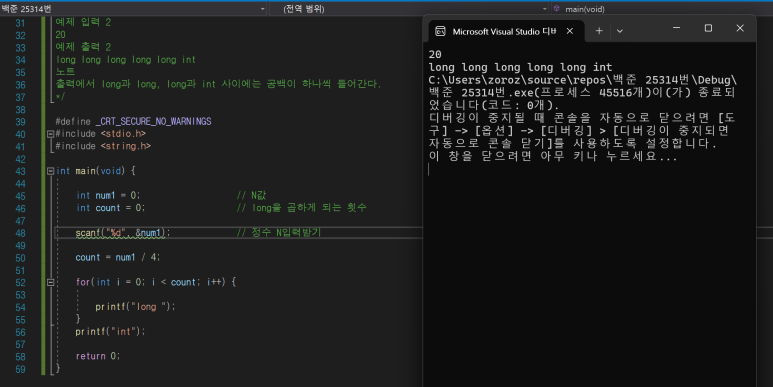Click the printf("int") statement
This screenshot has height=387, width=773.
(x=110, y=331)
